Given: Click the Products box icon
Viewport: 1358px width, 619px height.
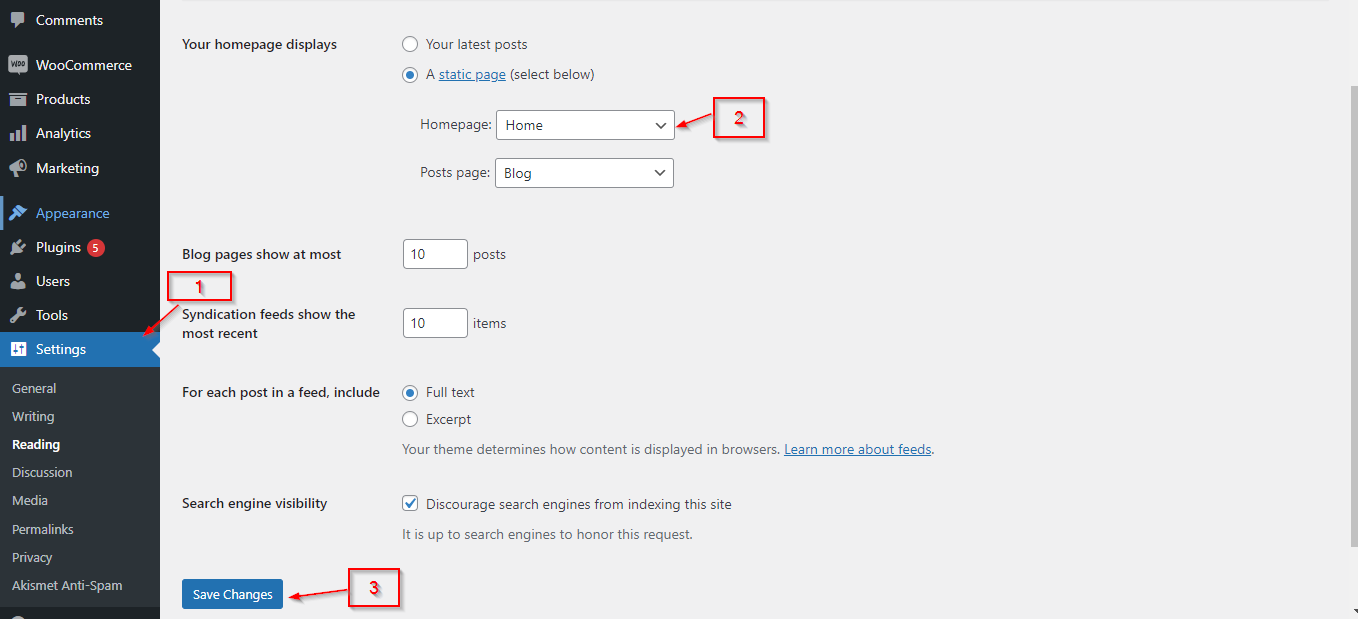Looking at the screenshot, I should (x=18, y=99).
